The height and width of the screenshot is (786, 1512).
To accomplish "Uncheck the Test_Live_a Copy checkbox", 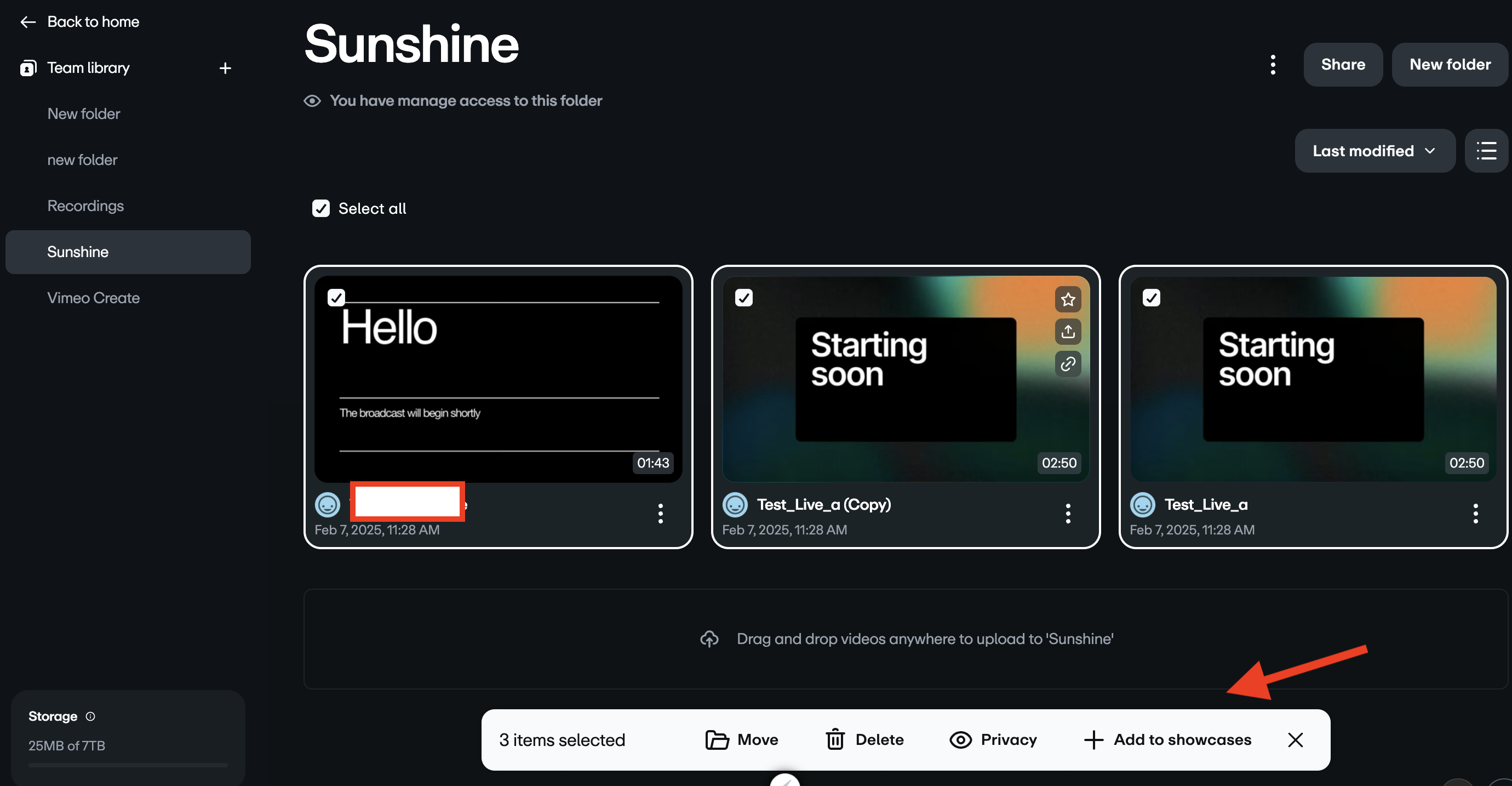I will 743,297.
